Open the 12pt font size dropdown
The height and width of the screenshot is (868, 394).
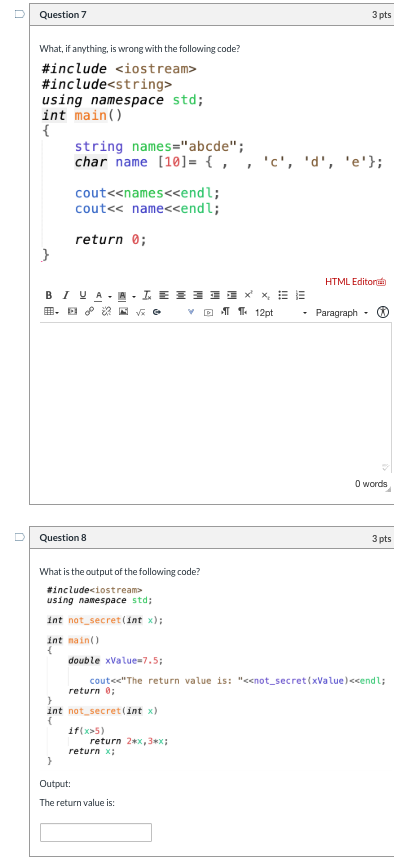(x=281, y=313)
